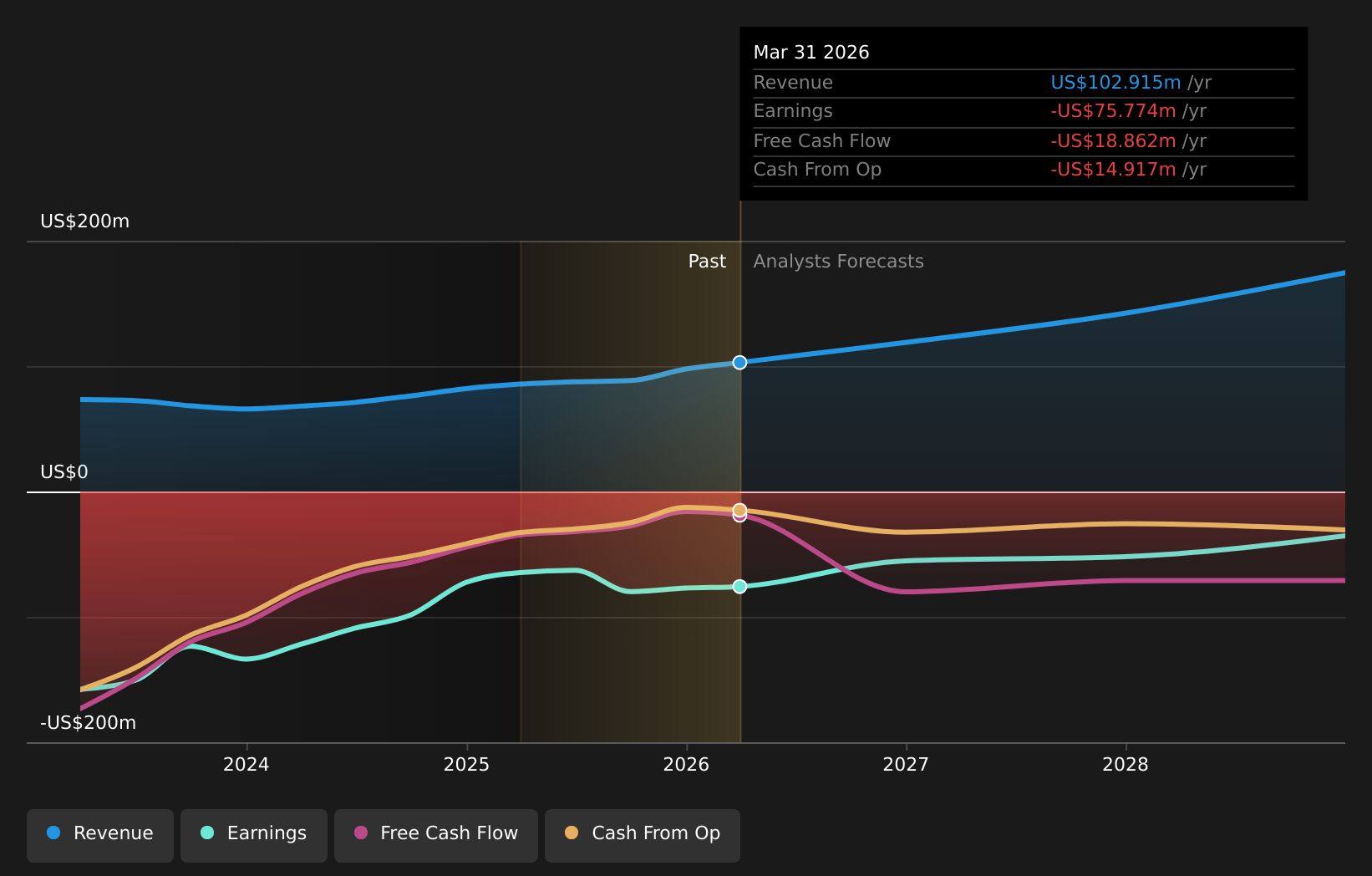Image resolution: width=1372 pixels, height=876 pixels.
Task: Click the orange Cash From Op data marker
Action: tap(739, 510)
